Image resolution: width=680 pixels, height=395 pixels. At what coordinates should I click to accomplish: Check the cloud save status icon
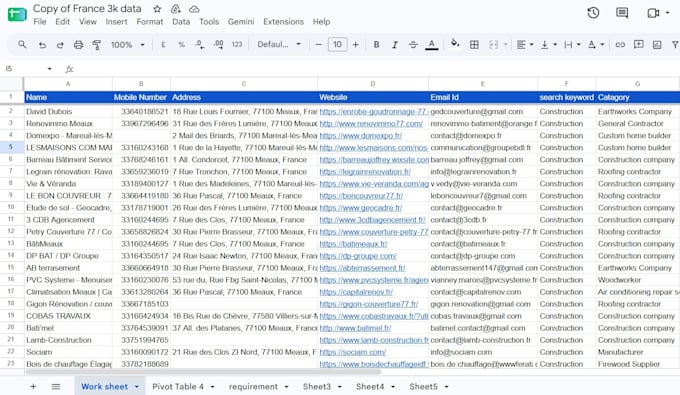point(194,9)
